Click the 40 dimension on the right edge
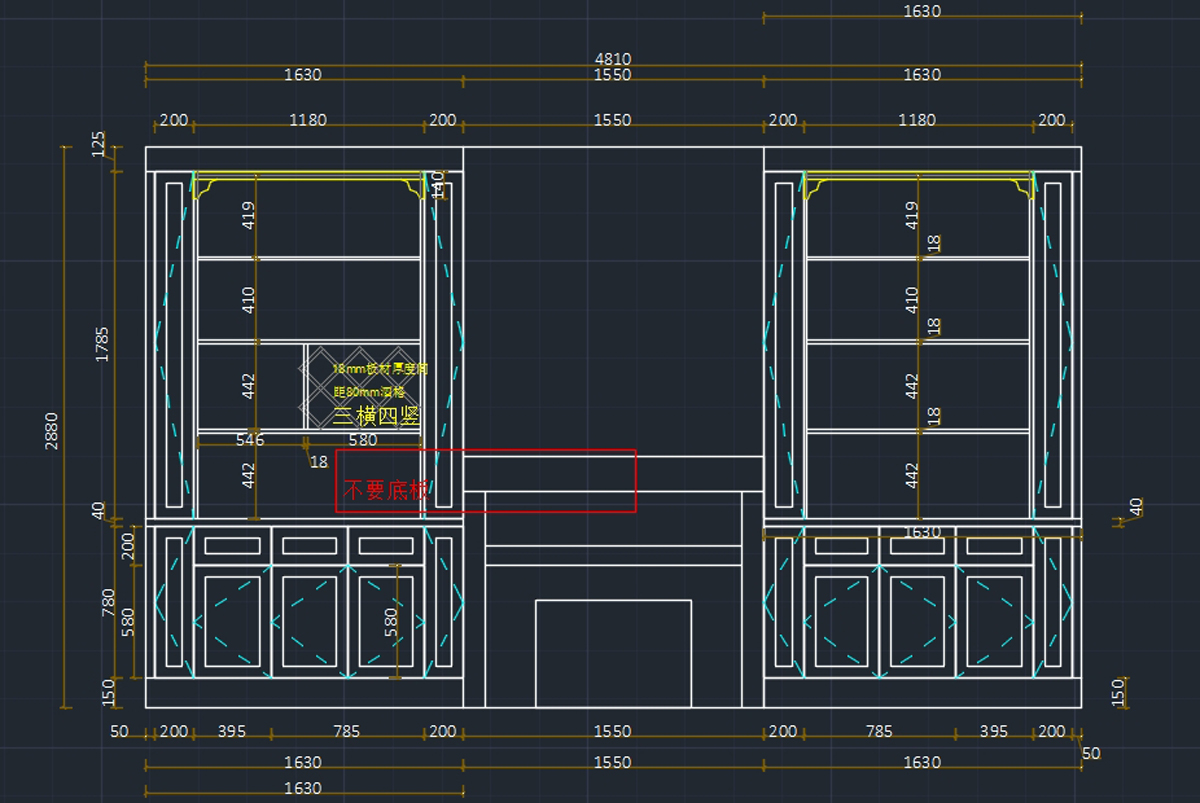The width and height of the screenshot is (1200, 803). 1135,508
